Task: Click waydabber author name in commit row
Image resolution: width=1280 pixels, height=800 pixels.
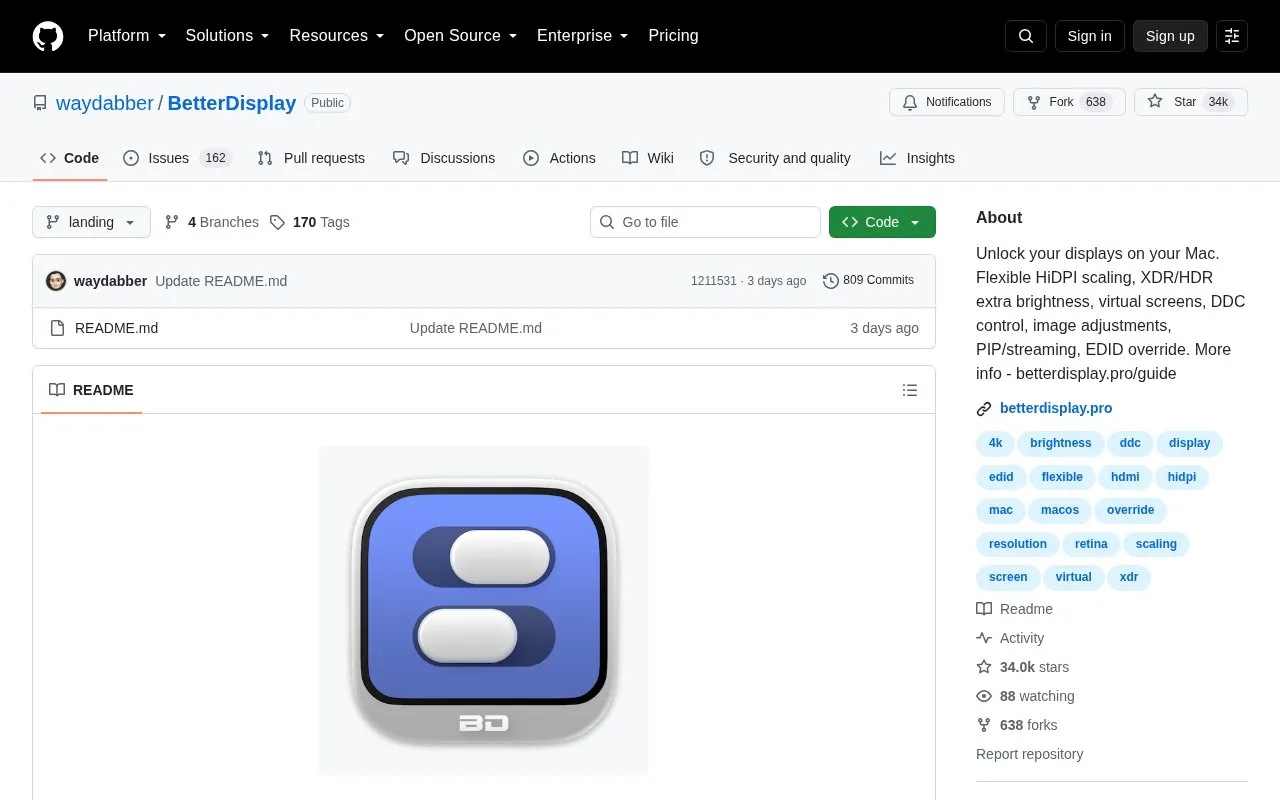Action: point(110,281)
